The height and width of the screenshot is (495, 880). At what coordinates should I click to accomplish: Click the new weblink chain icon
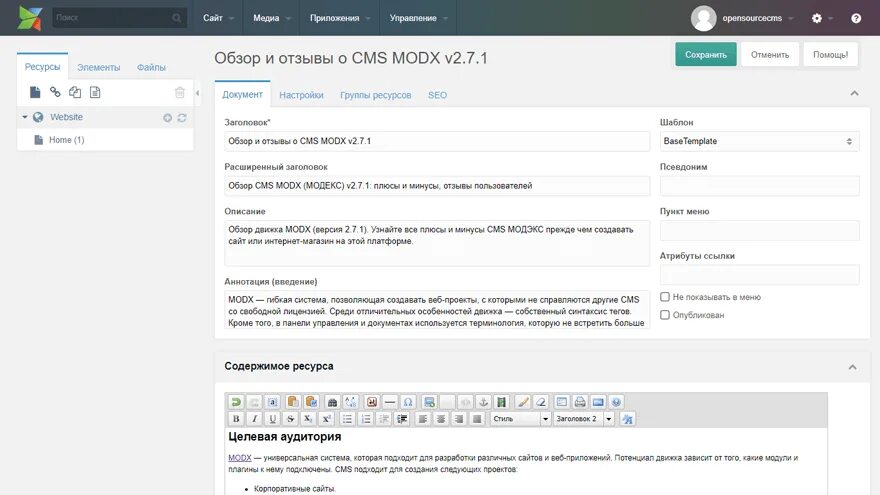pos(55,92)
